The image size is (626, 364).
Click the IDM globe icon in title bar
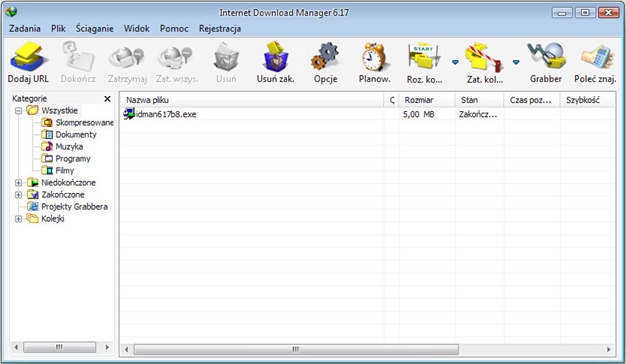coord(11,12)
